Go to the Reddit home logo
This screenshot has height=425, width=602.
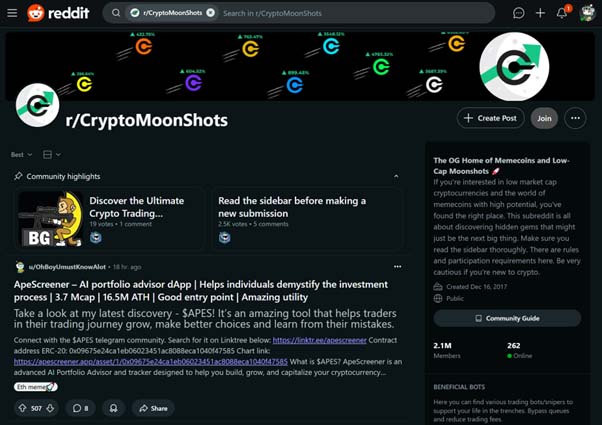[x=58, y=13]
